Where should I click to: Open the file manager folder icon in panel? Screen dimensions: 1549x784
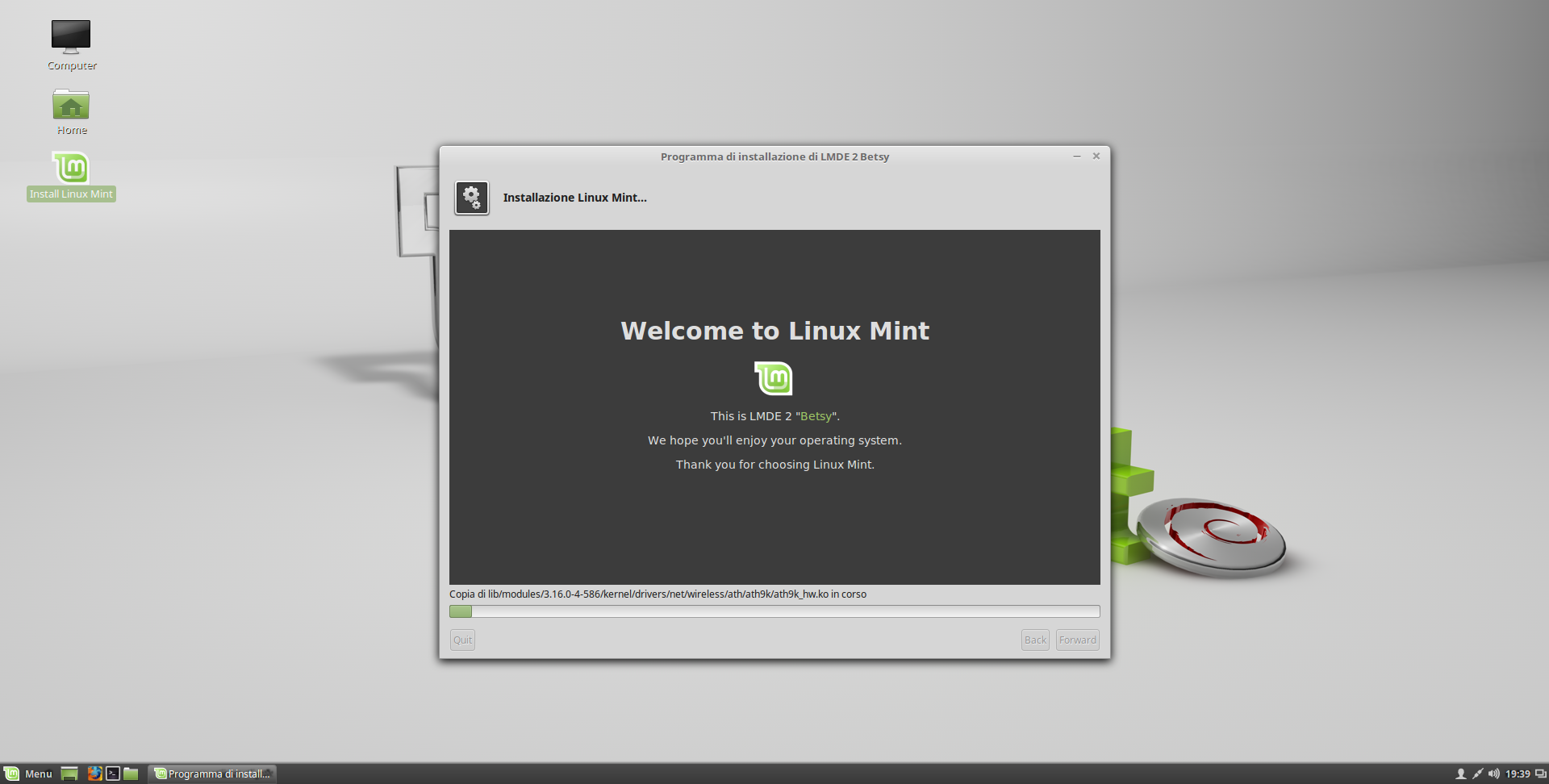click(131, 774)
